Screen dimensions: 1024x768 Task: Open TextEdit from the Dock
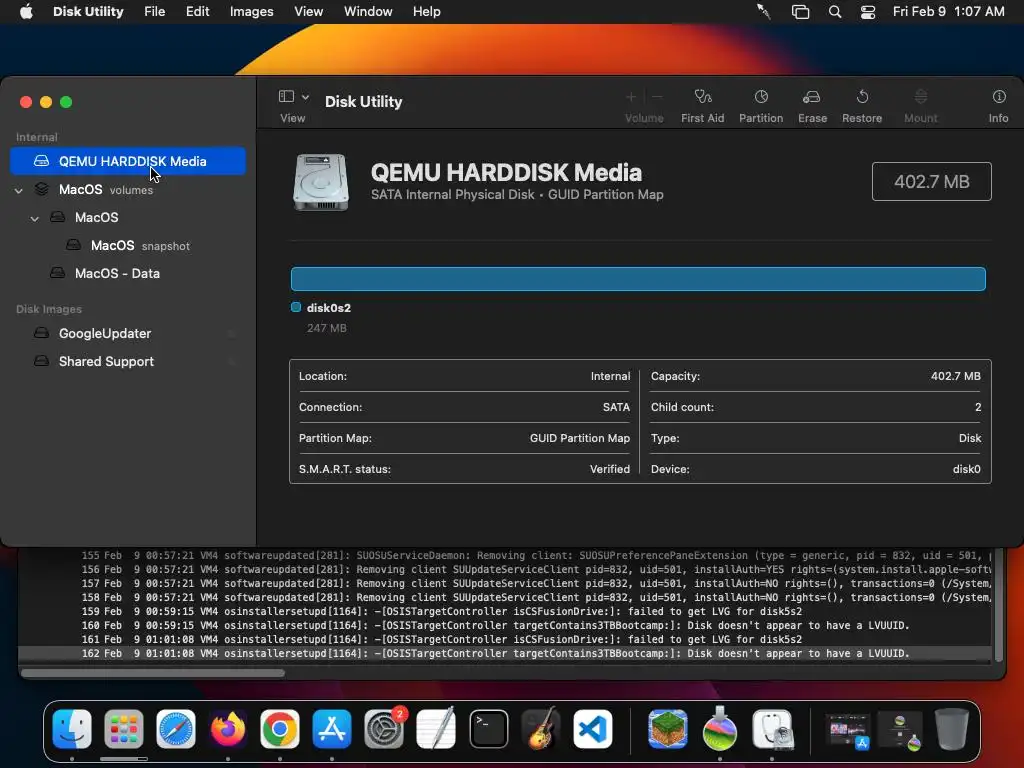tap(436, 729)
